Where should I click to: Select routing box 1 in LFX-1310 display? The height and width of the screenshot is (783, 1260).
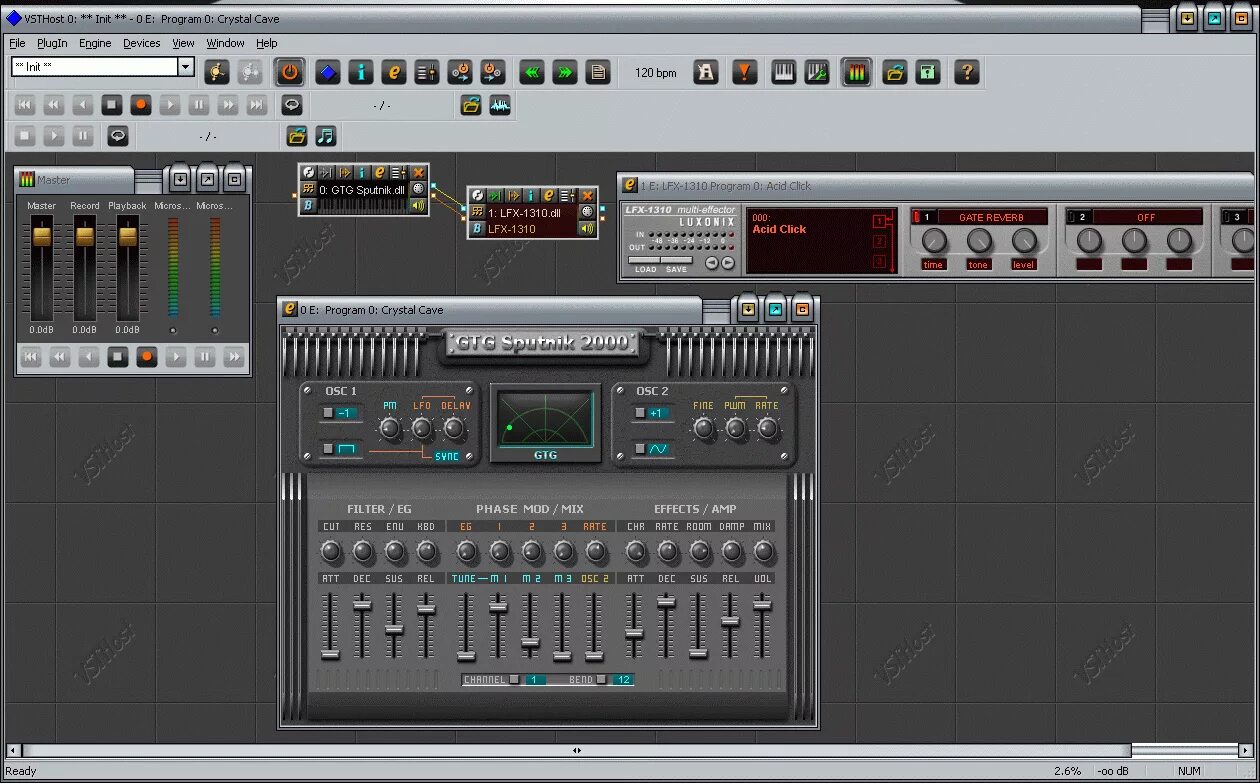point(879,221)
